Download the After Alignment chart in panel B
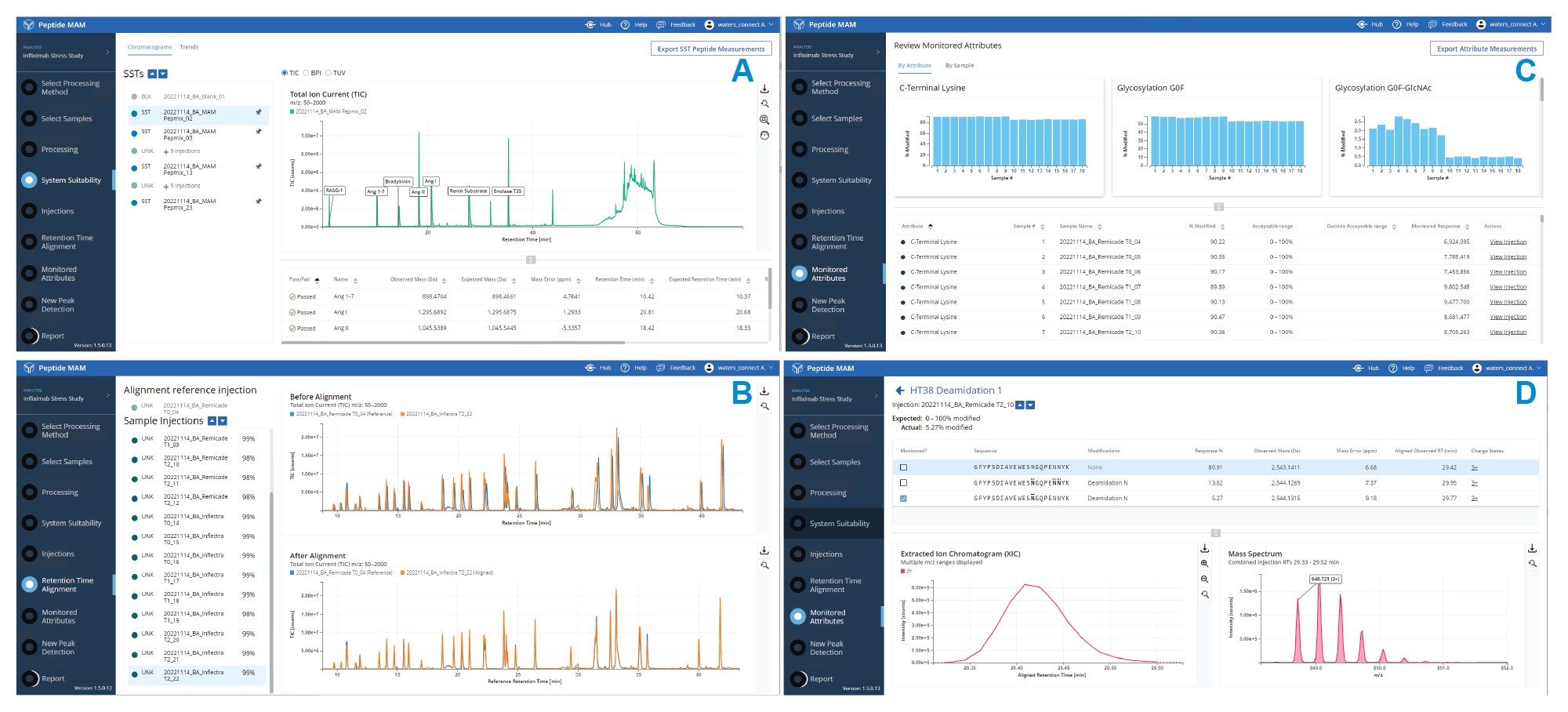 point(764,550)
